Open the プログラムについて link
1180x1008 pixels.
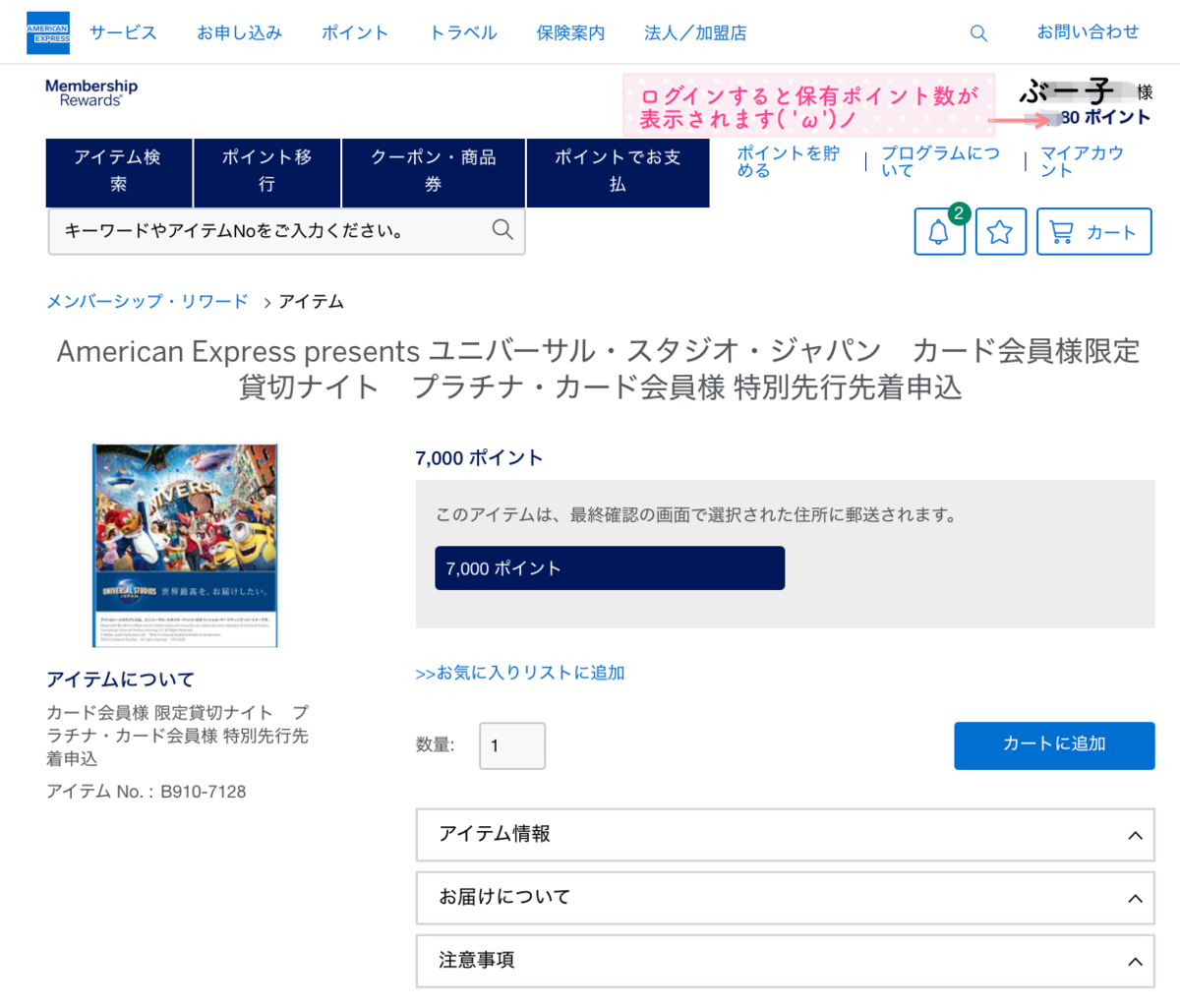coord(940,161)
